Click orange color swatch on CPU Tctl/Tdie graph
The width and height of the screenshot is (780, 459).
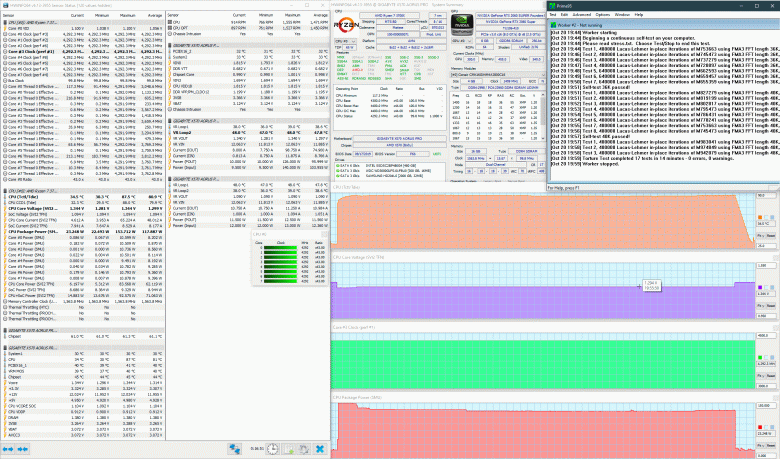click(760, 217)
